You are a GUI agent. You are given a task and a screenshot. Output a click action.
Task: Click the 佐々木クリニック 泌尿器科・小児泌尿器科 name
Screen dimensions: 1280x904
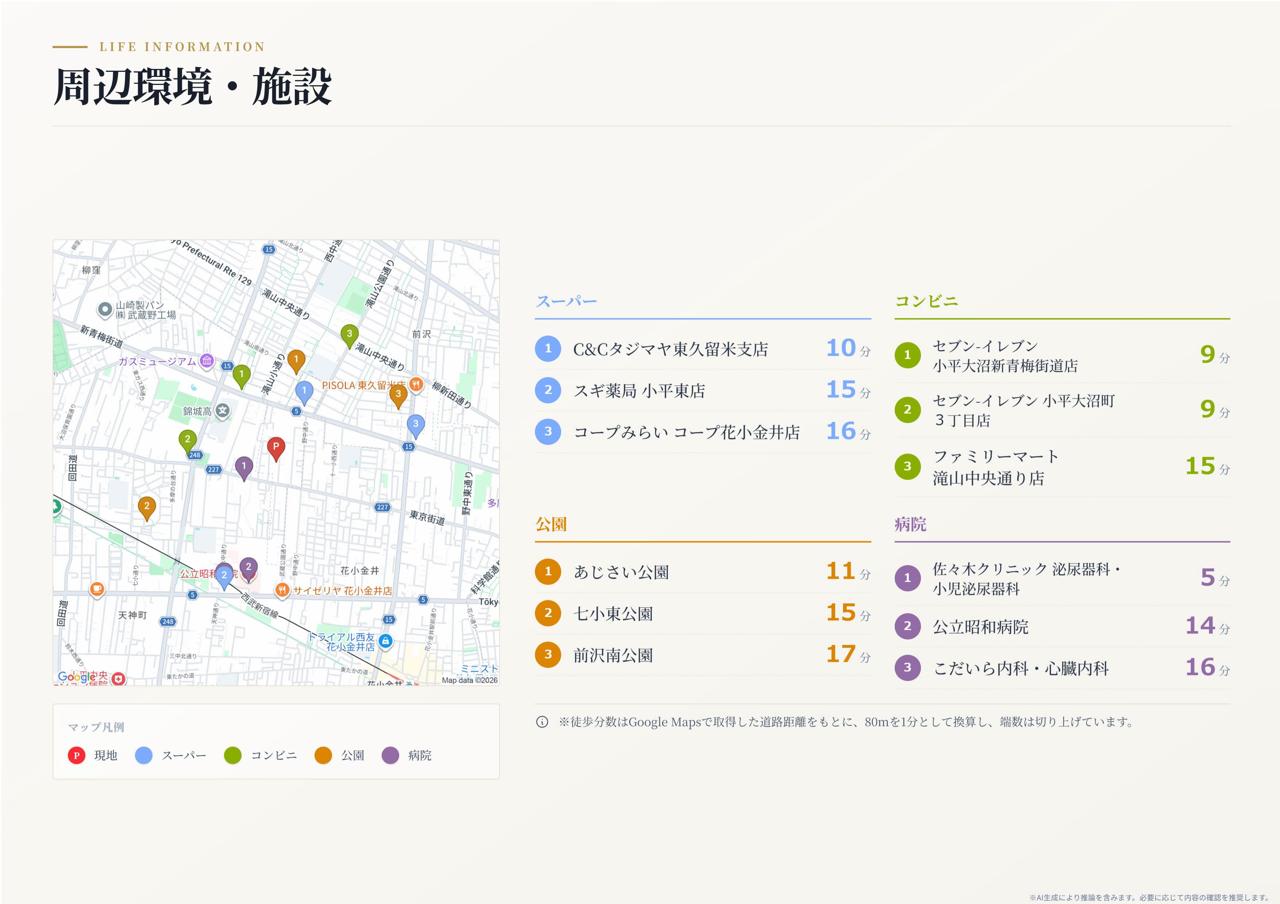tap(1027, 579)
